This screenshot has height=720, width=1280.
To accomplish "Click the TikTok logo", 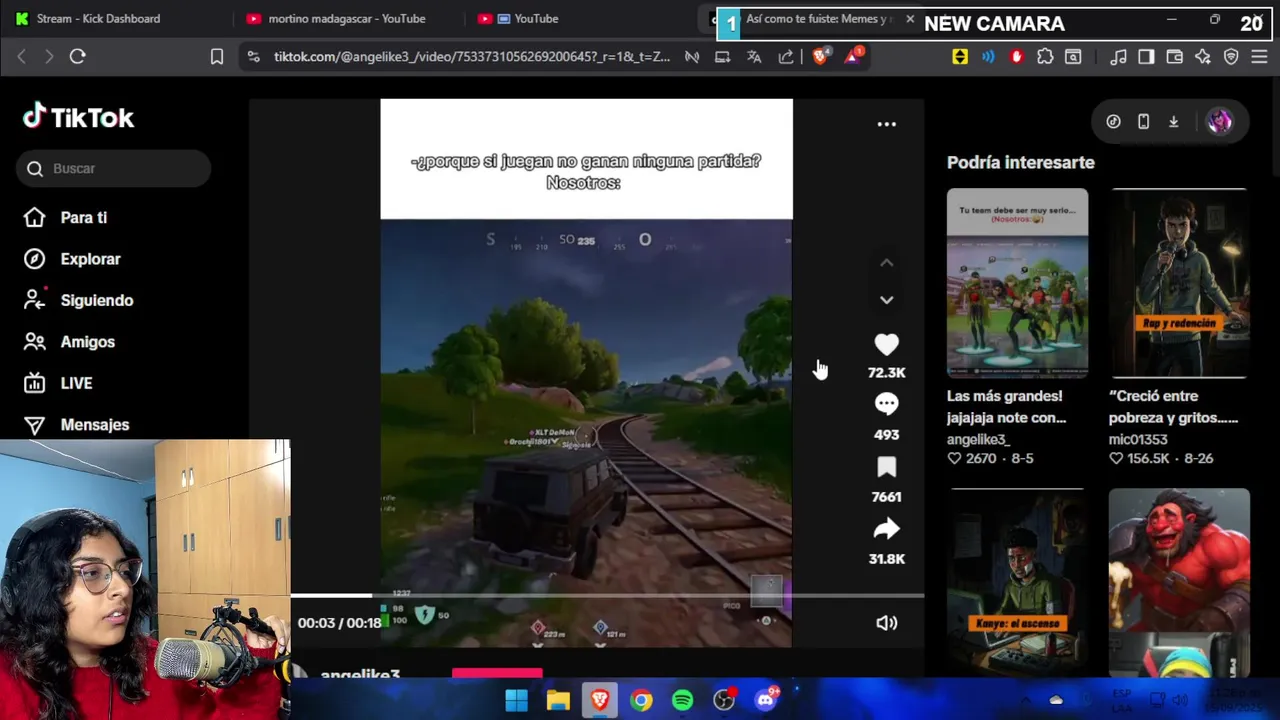I will tap(78, 117).
